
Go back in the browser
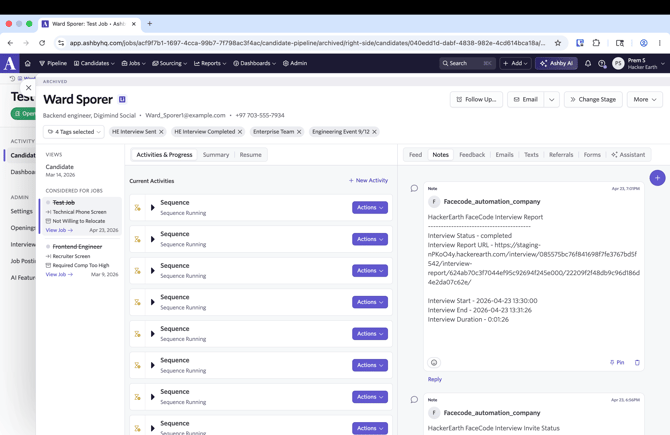click(x=10, y=43)
